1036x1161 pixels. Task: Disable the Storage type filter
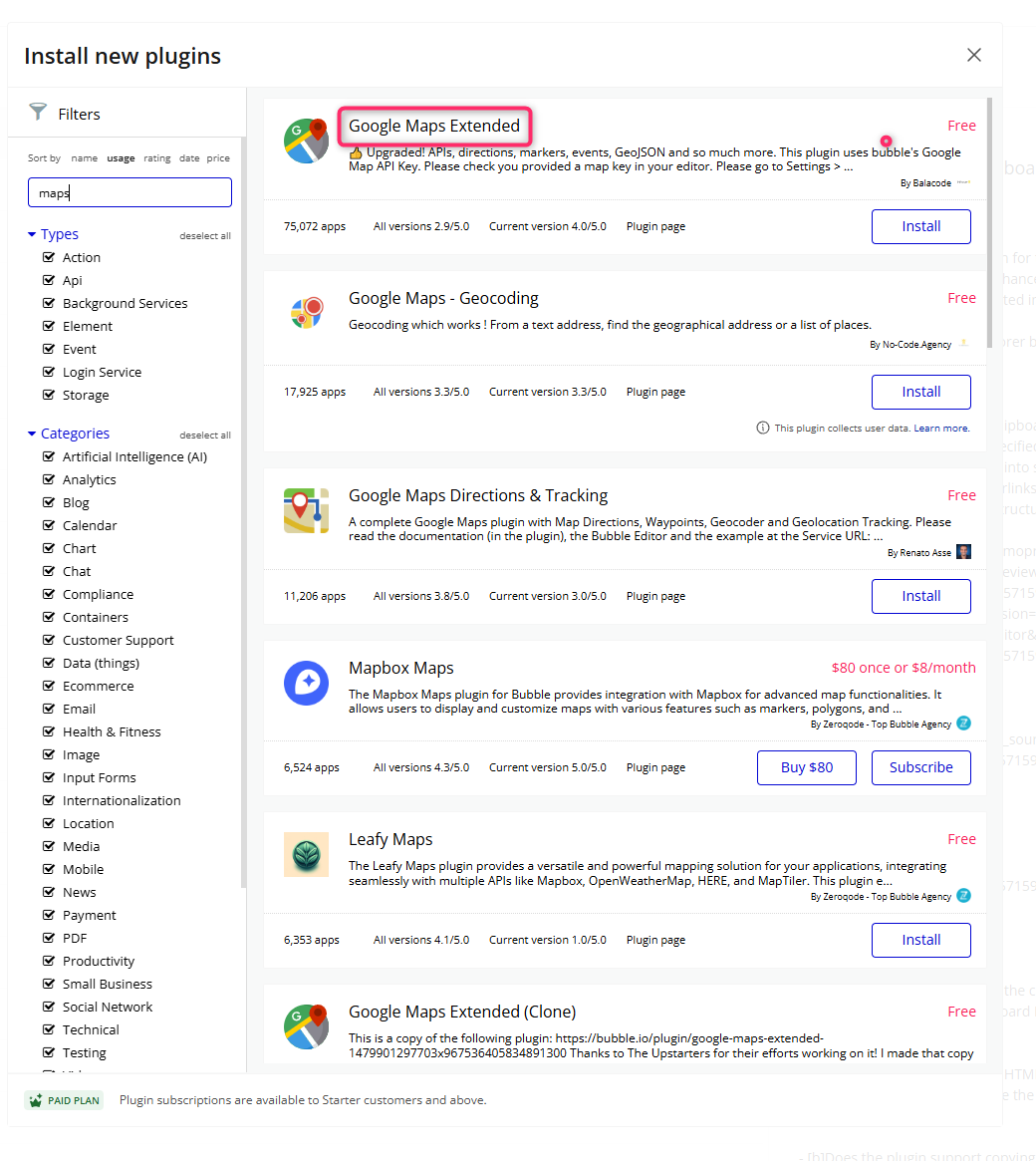pos(47,395)
